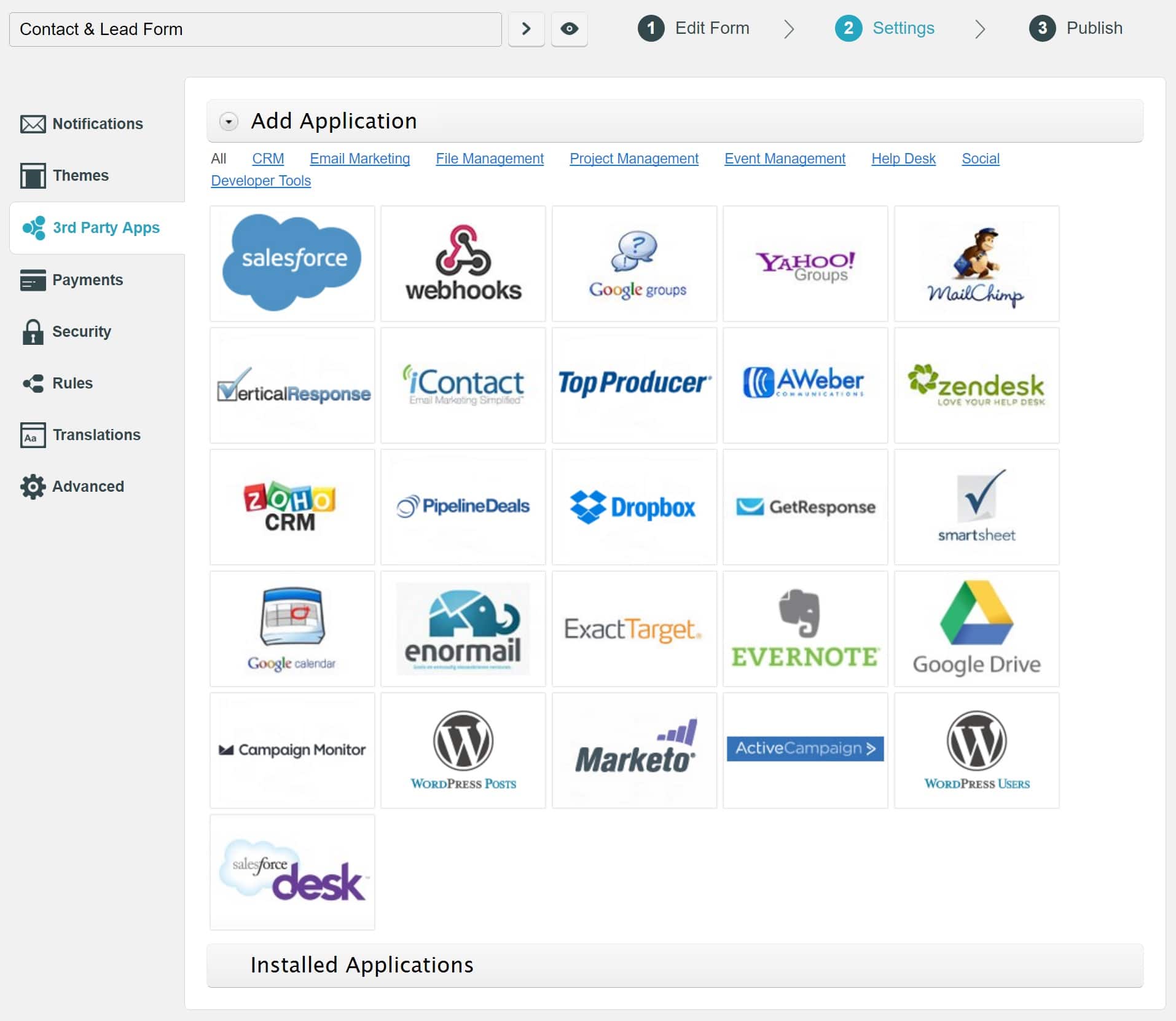Screen dimensions: 1176x1021
Task: Go to step 2 Settings
Action: tap(885, 28)
